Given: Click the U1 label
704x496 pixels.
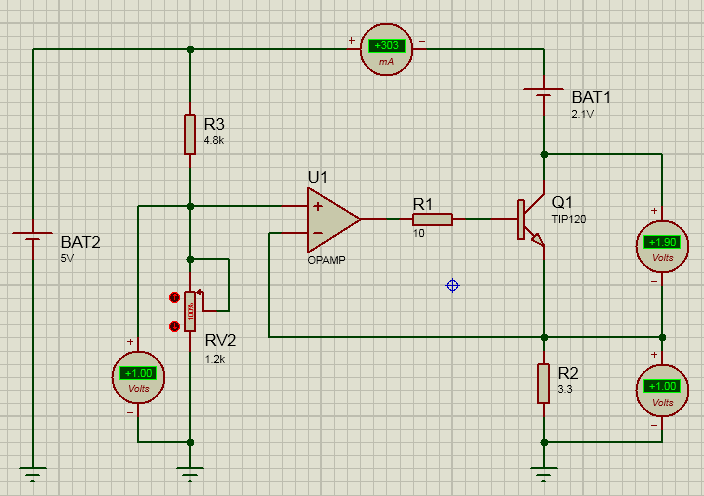Looking at the screenshot, I should [318, 178].
